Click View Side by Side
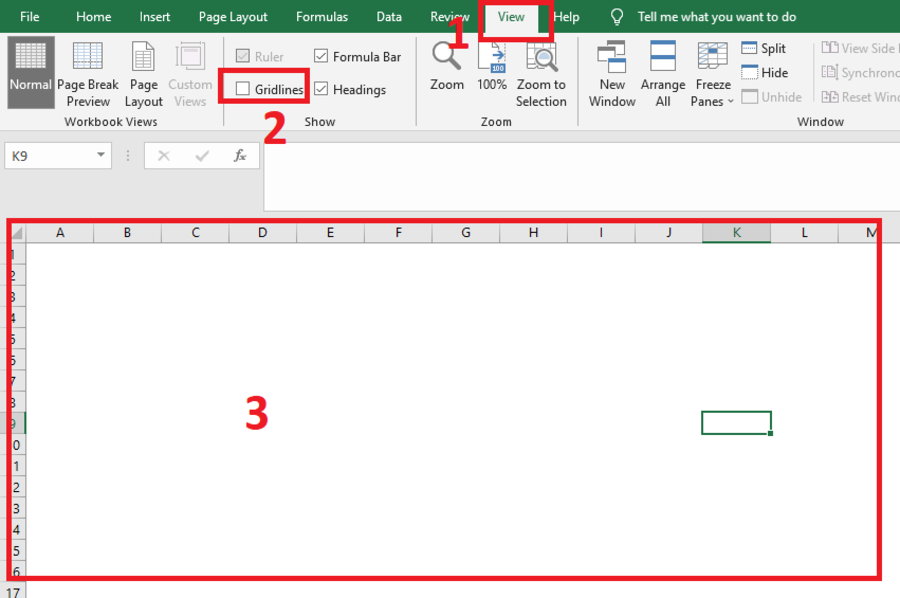The image size is (900, 598). pos(860,48)
